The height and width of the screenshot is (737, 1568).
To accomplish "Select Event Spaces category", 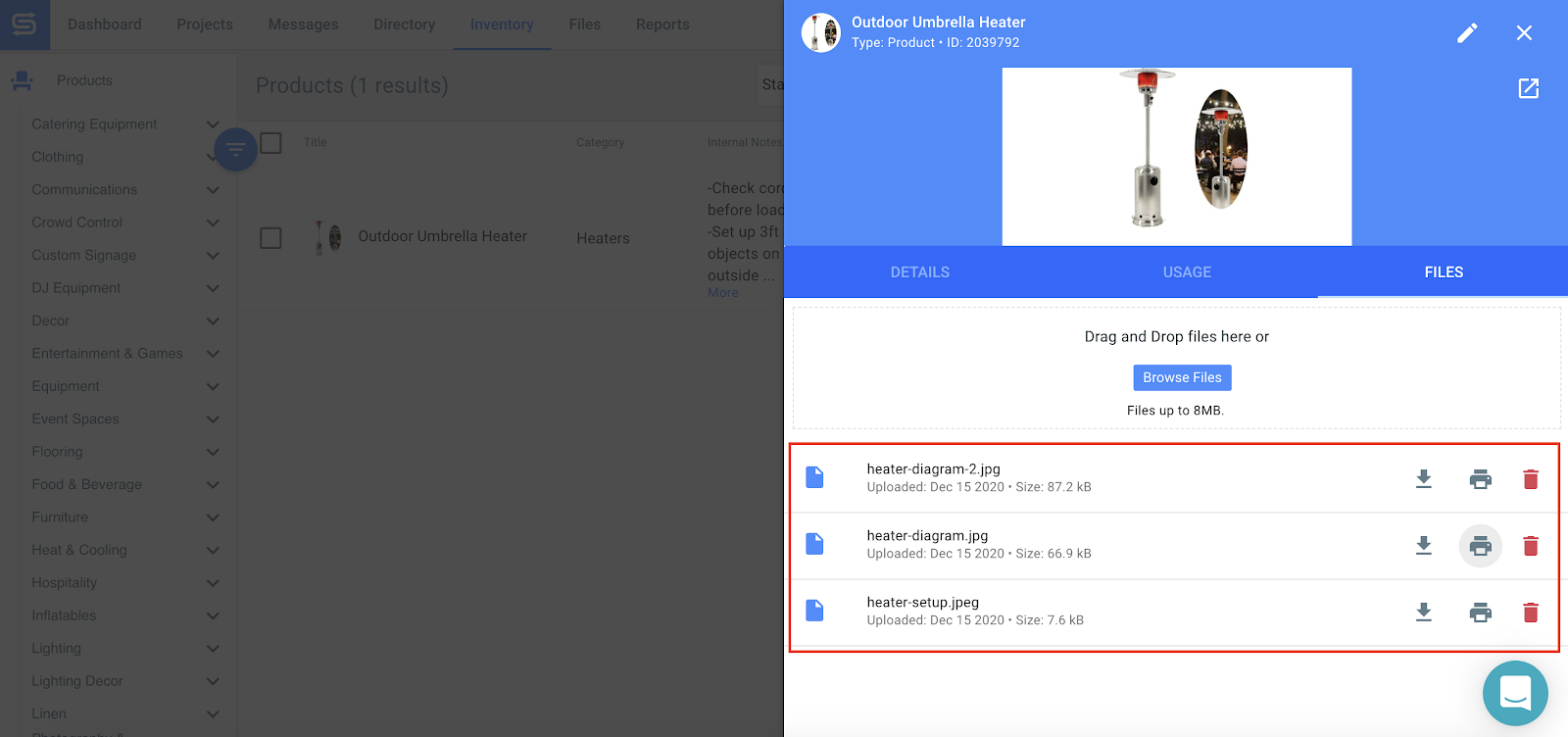I will click(x=75, y=419).
